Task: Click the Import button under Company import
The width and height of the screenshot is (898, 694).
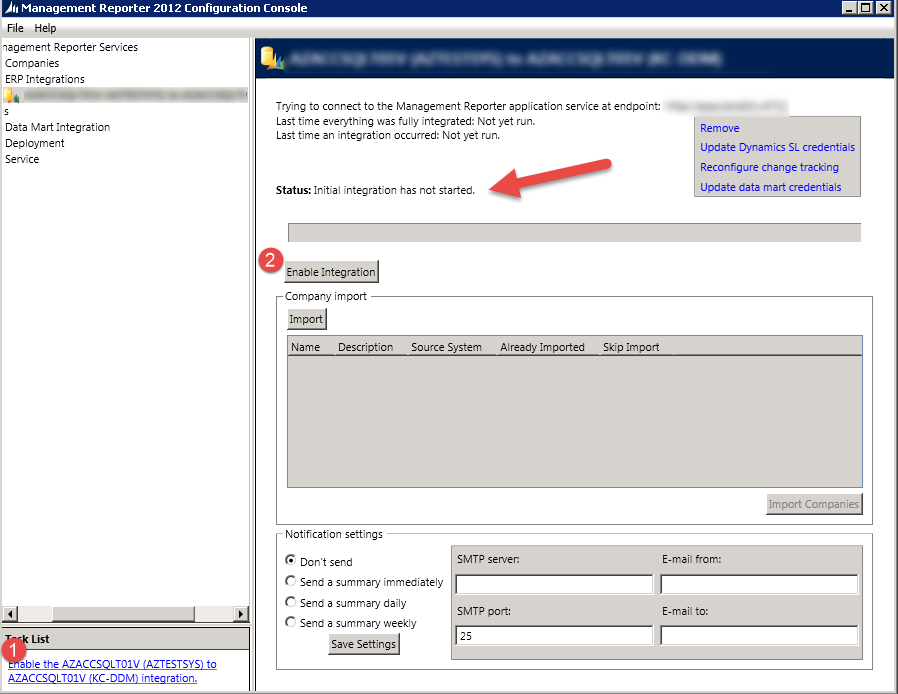Action: tap(306, 320)
